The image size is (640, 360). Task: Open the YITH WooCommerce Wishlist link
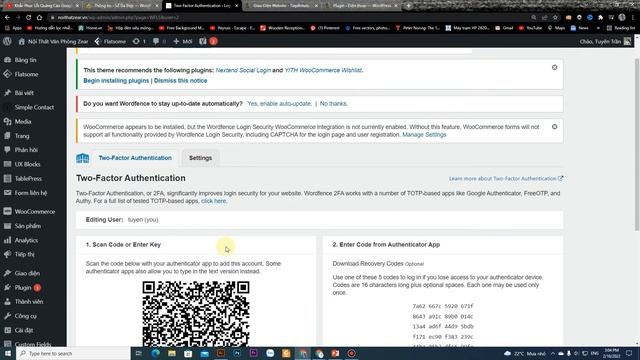(323, 70)
